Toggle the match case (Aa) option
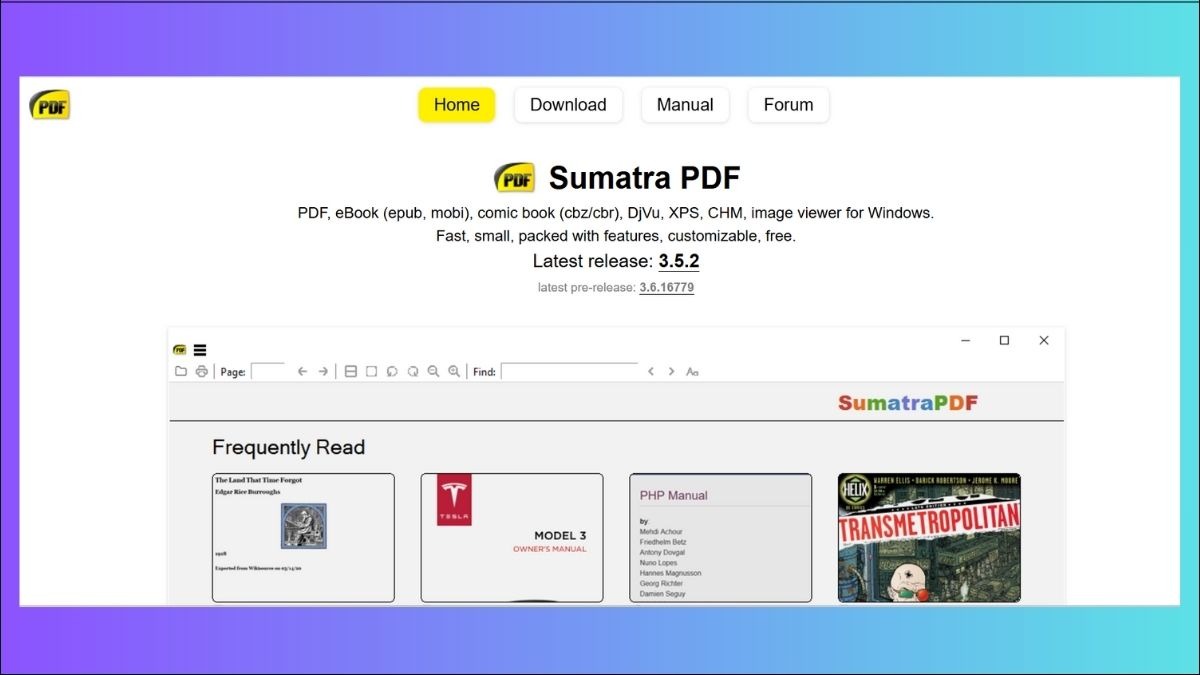This screenshot has height=675, width=1200. (692, 371)
